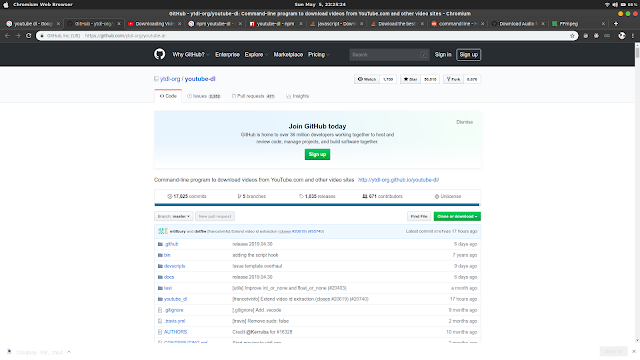The image size is (640, 360).
Task: Click the header Sign up button
Action: [x=469, y=55]
